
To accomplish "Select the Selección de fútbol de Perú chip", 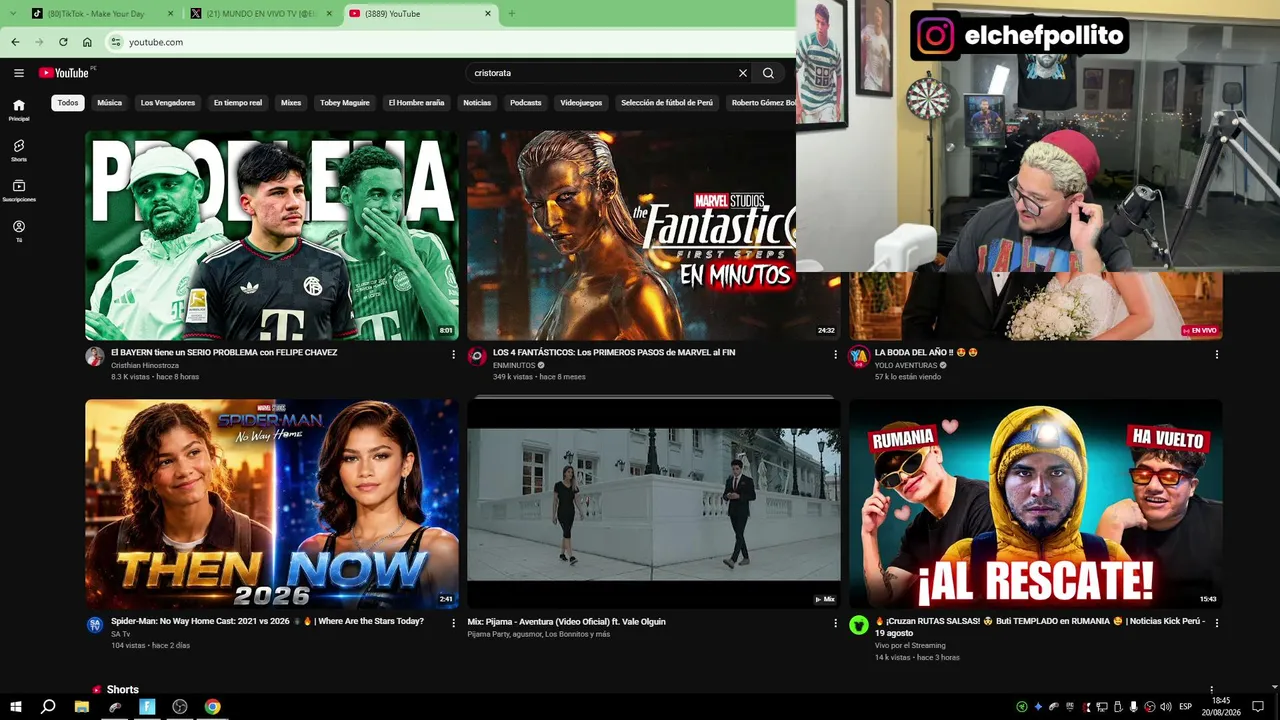I will point(667,103).
